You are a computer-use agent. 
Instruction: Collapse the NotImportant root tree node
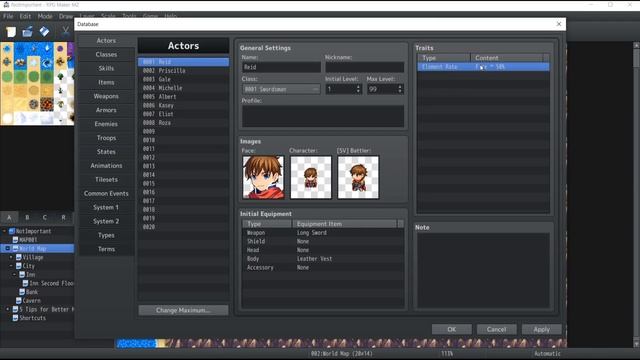[x=4, y=231]
